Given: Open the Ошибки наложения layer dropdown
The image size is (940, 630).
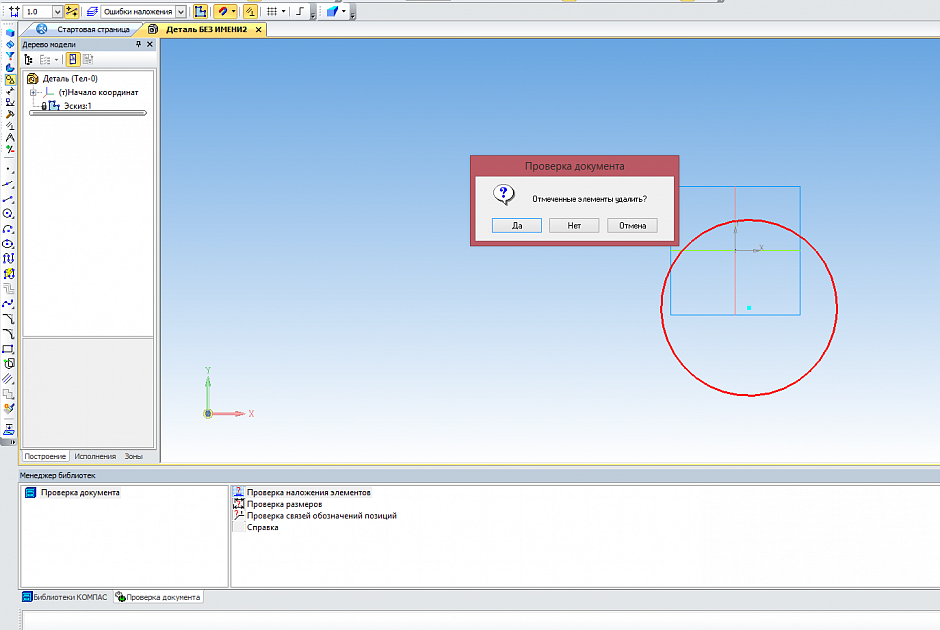Looking at the screenshot, I should (180, 11).
